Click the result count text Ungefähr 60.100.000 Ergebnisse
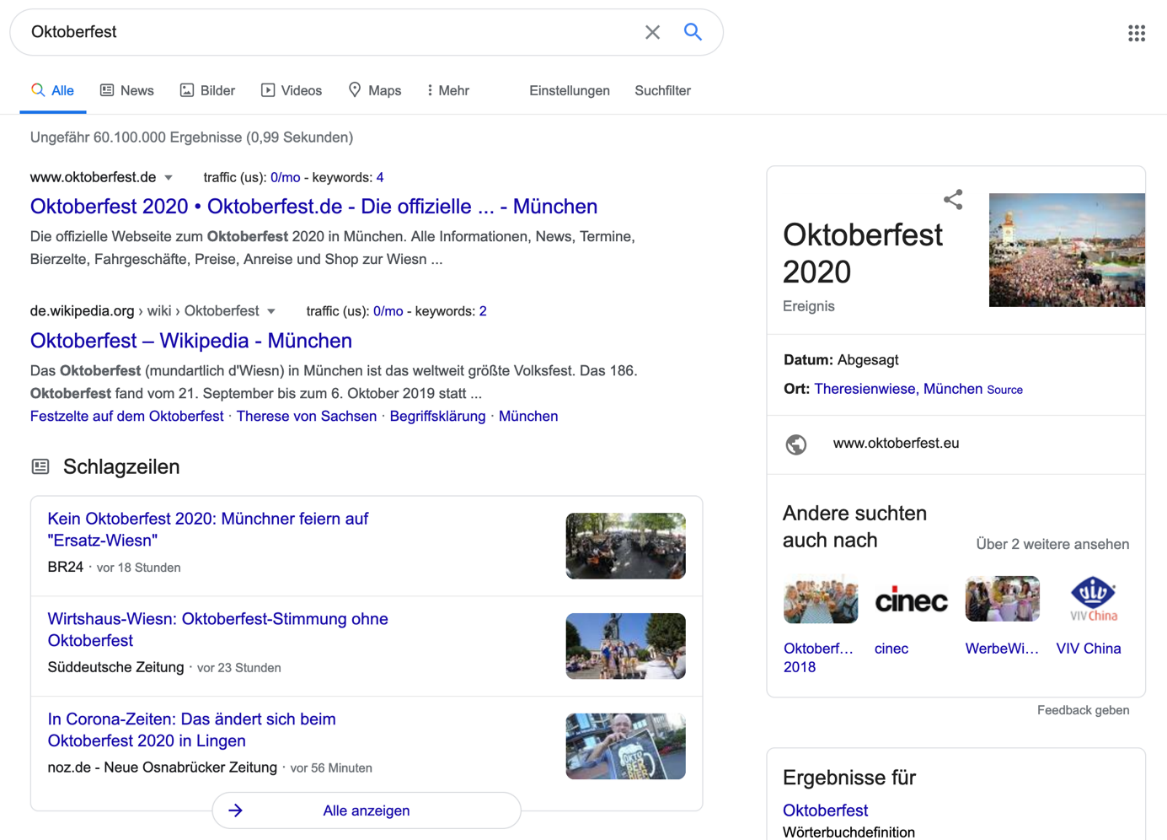 coord(191,138)
